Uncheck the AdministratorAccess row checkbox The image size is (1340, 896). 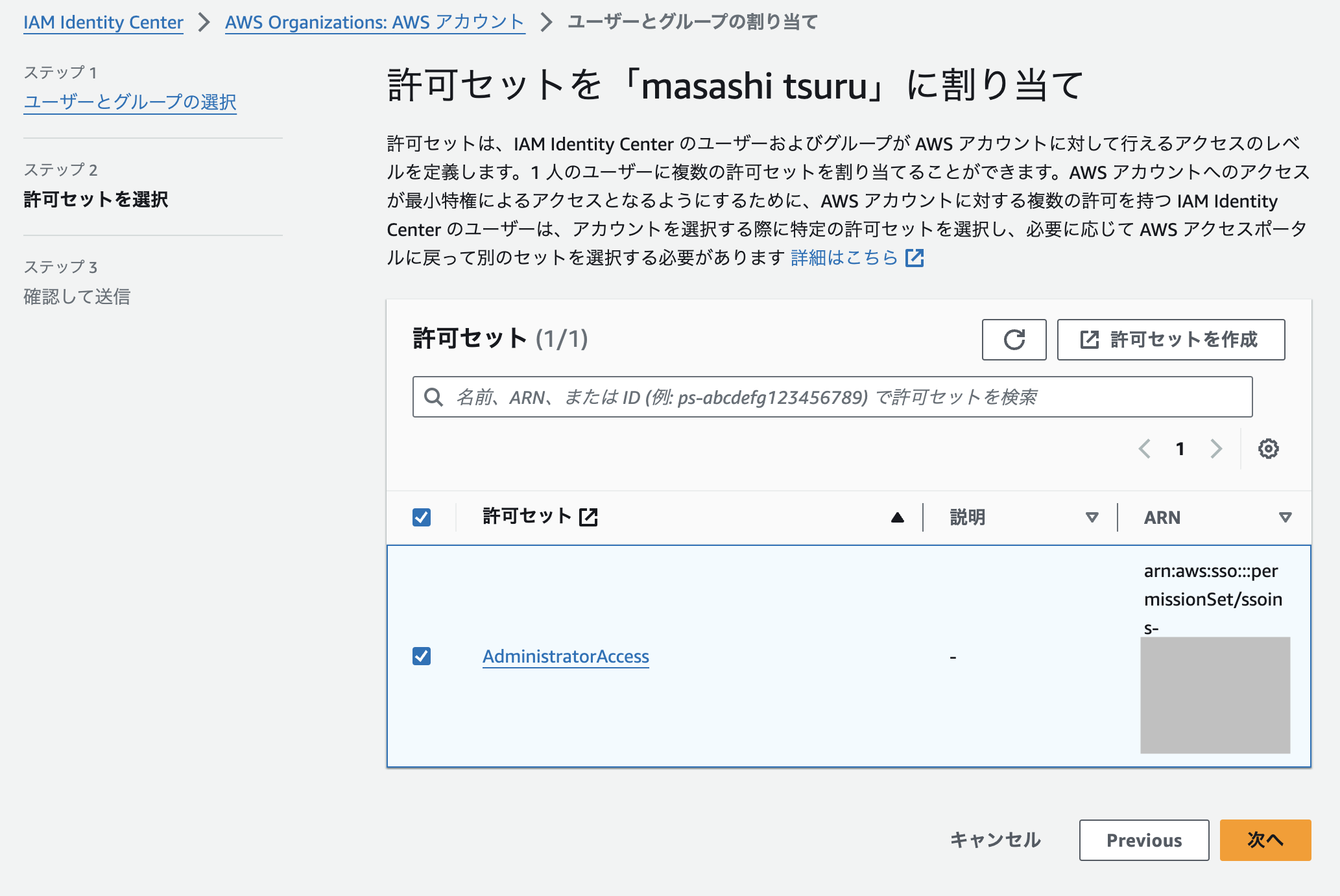(422, 656)
